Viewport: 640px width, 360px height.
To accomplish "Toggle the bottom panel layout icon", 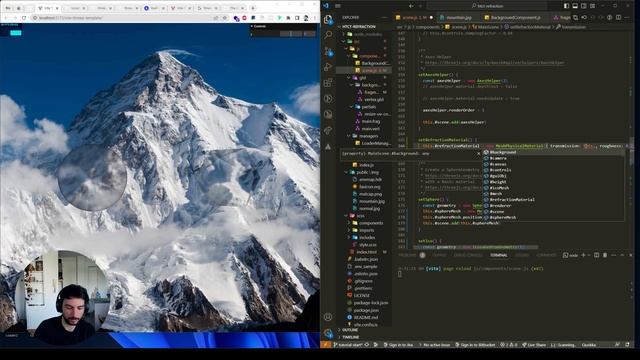I will (x=575, y=6).
